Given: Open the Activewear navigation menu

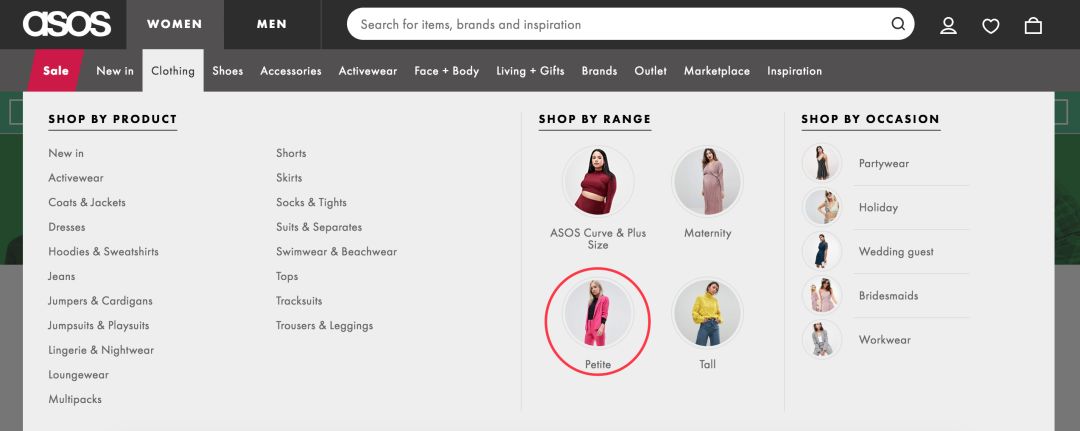Looking at the screenshot, I should pyautogui.click(x=368, y=71).
